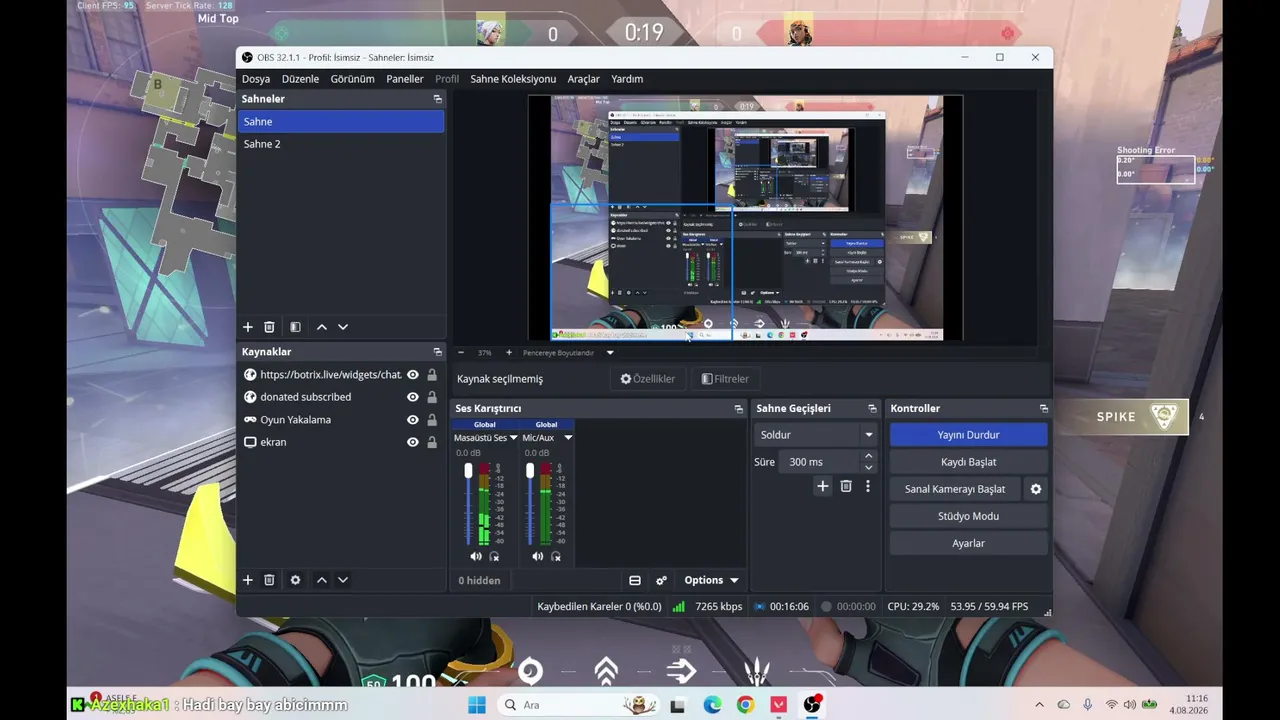The width and height of the screenshot is (1280, 720).
Task: Open the Araçlar menu
Action: pos(584,79)
